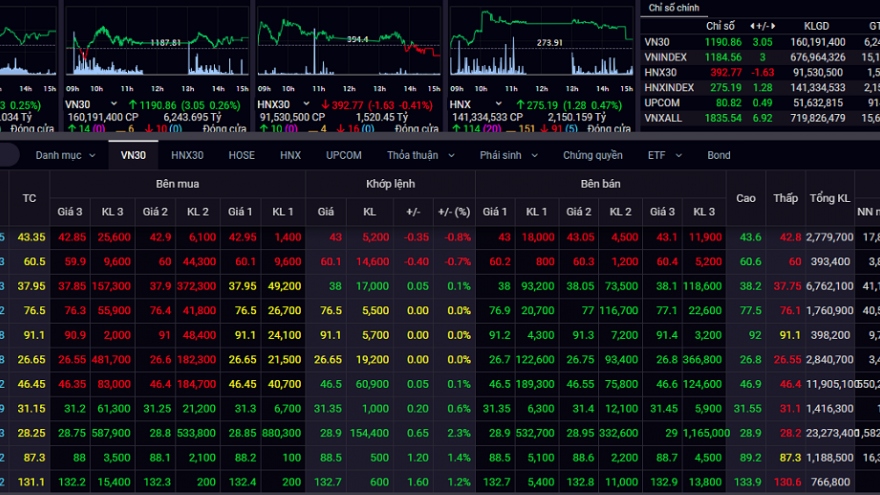Viewport: 880px width, 495px height.
Task: Click buy volume 587,900 cell
Action: pyautogui.click(x=111, y=433)
